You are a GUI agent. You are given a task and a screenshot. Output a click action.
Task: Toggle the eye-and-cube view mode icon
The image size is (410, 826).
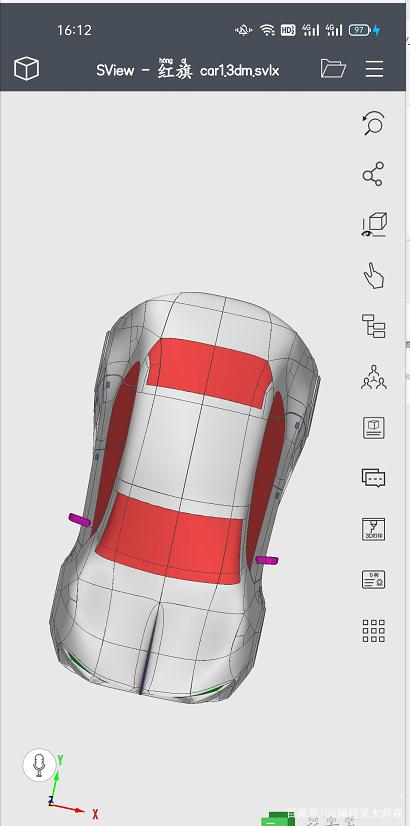pyautogui.click(x=374, y=225)
